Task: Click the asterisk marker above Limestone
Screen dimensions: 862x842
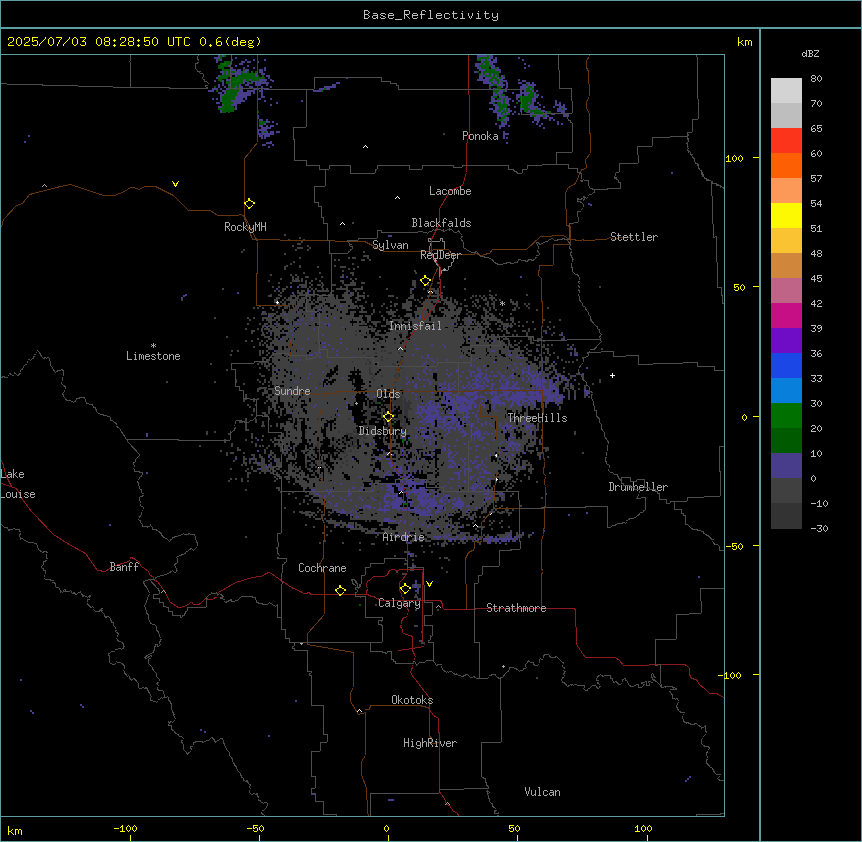Action: click(153, 346)
